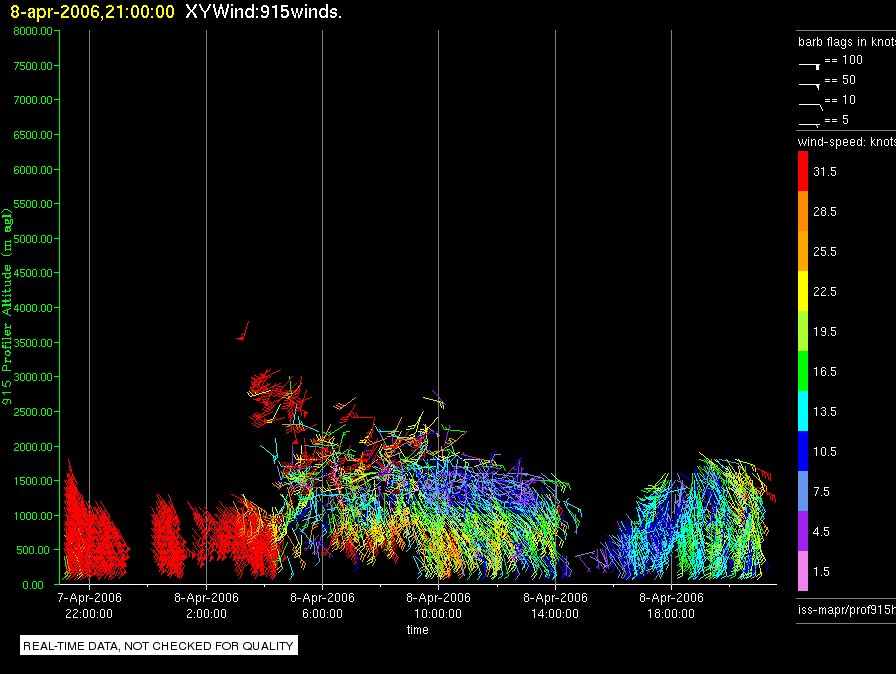Image resolution: width=896 pixels, height=674 pixels.
Task: Click the isolated red wind barb near 3500 m
Action: [243, 332]
